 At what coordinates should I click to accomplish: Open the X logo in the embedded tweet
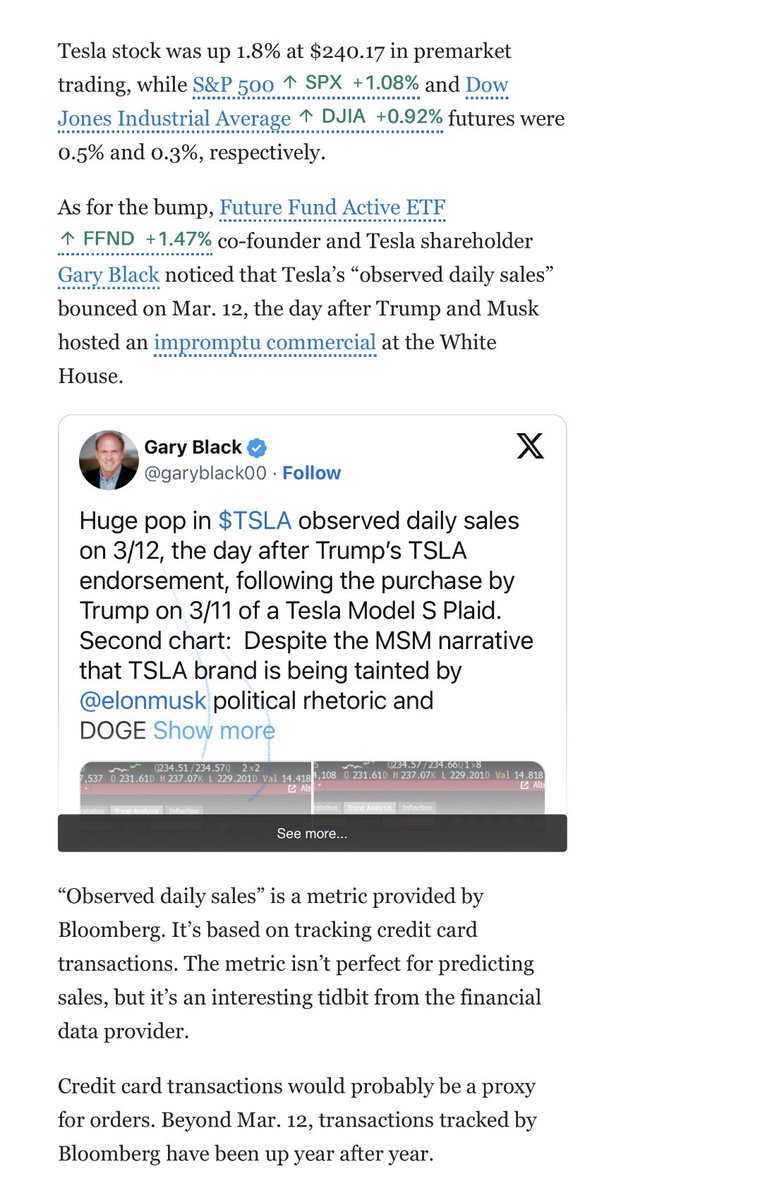pos(530,446)
